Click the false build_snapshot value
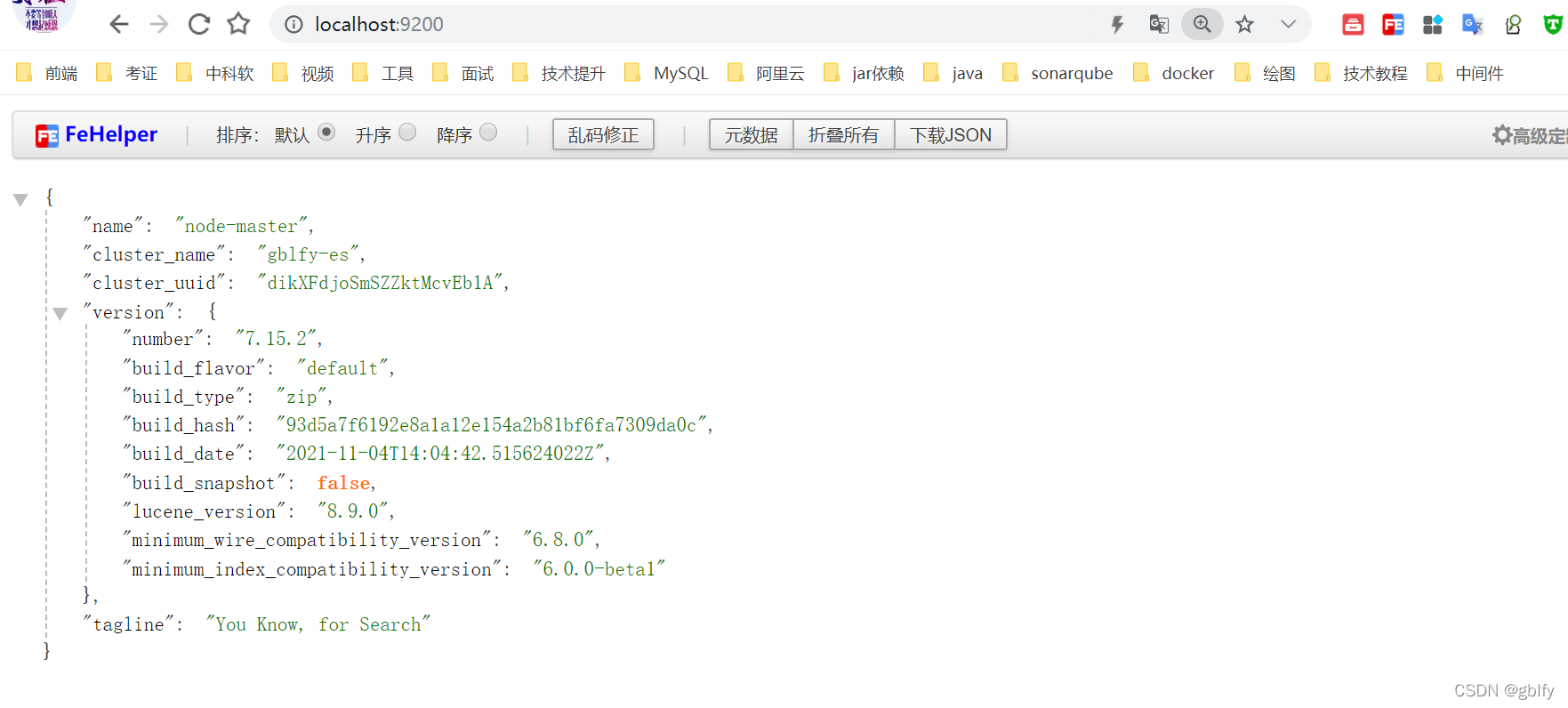Image resolution: width=1568 pixels, height=708 pixels. coord(344,483)
